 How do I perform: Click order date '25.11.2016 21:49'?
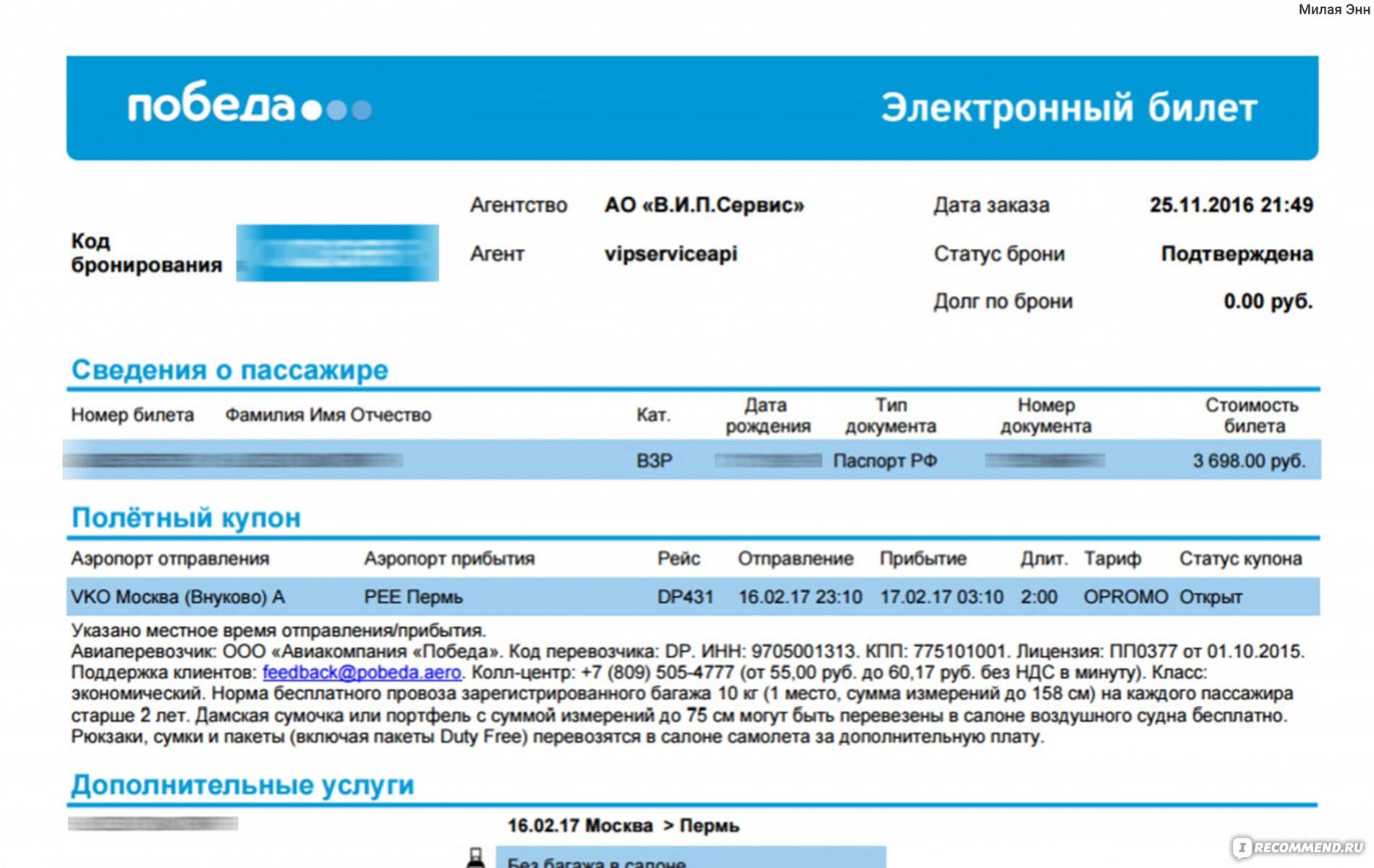(x=1231, y=205)
